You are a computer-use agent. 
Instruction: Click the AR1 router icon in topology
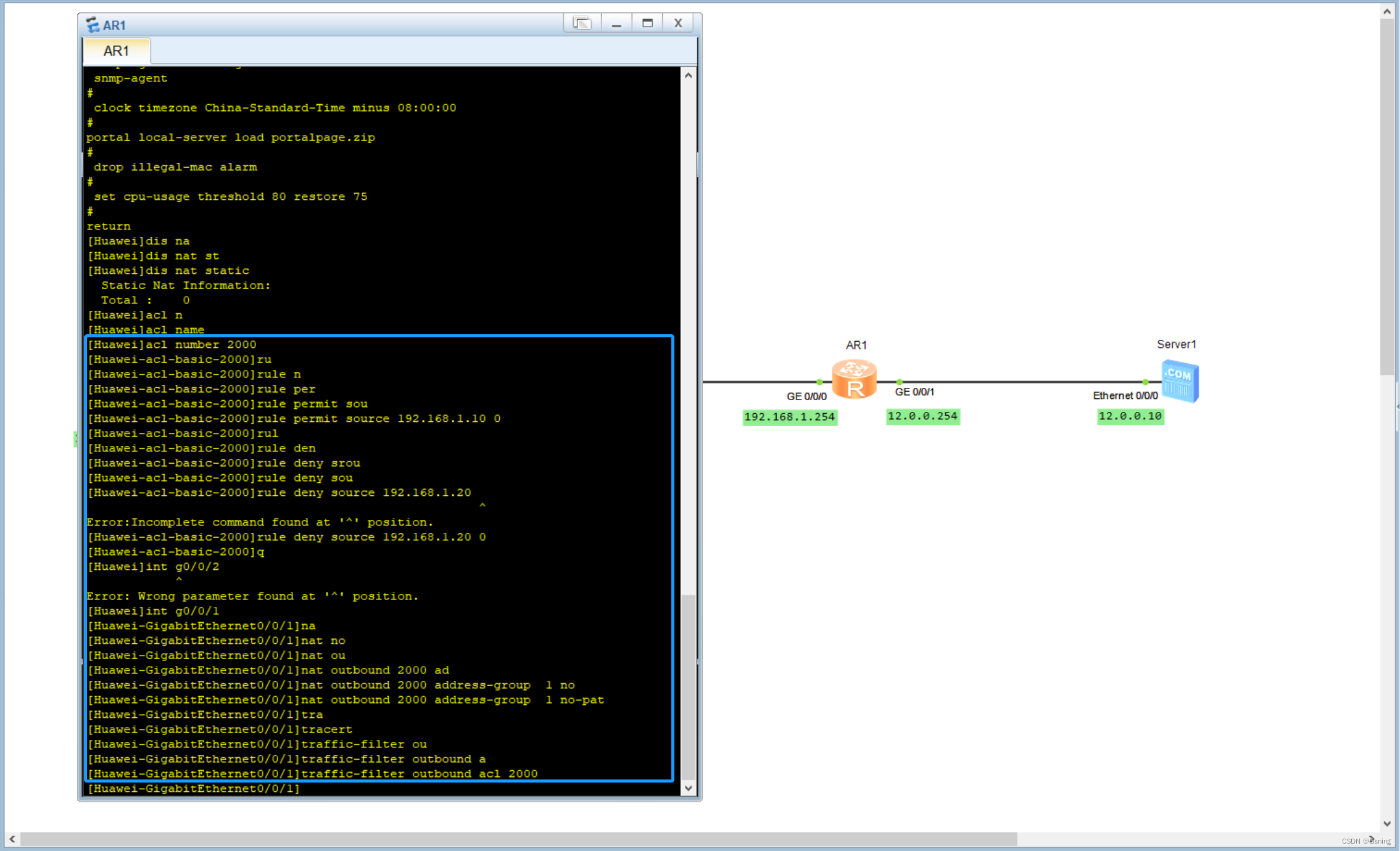854,379
